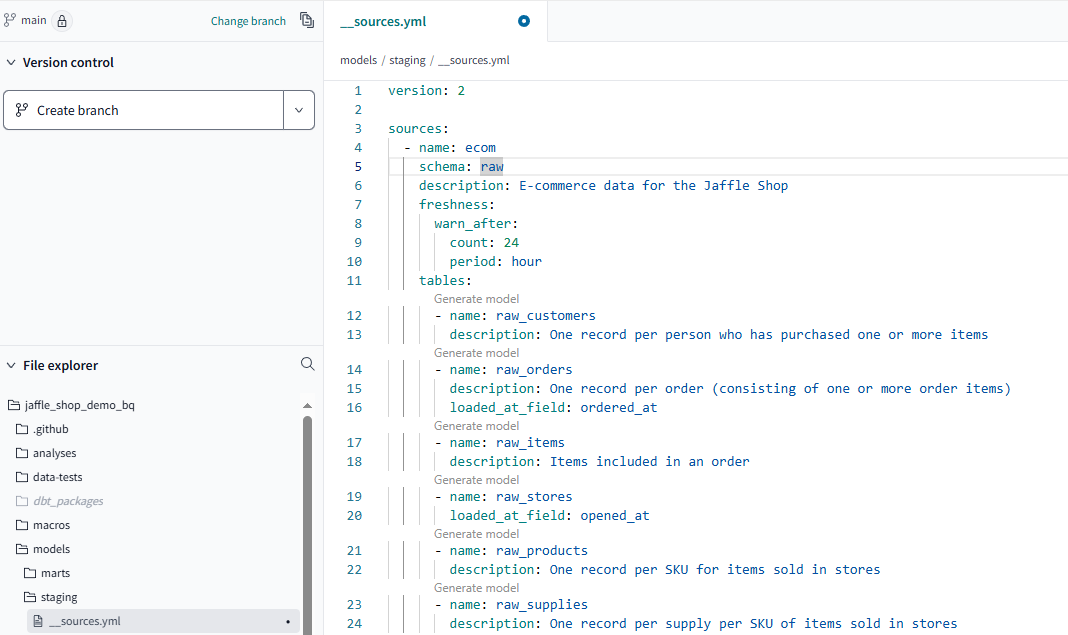This screenshot has height=635, width=1068.
Task: Click the jaffle_shop_demo_bq project folder icon
Action: 13,404
